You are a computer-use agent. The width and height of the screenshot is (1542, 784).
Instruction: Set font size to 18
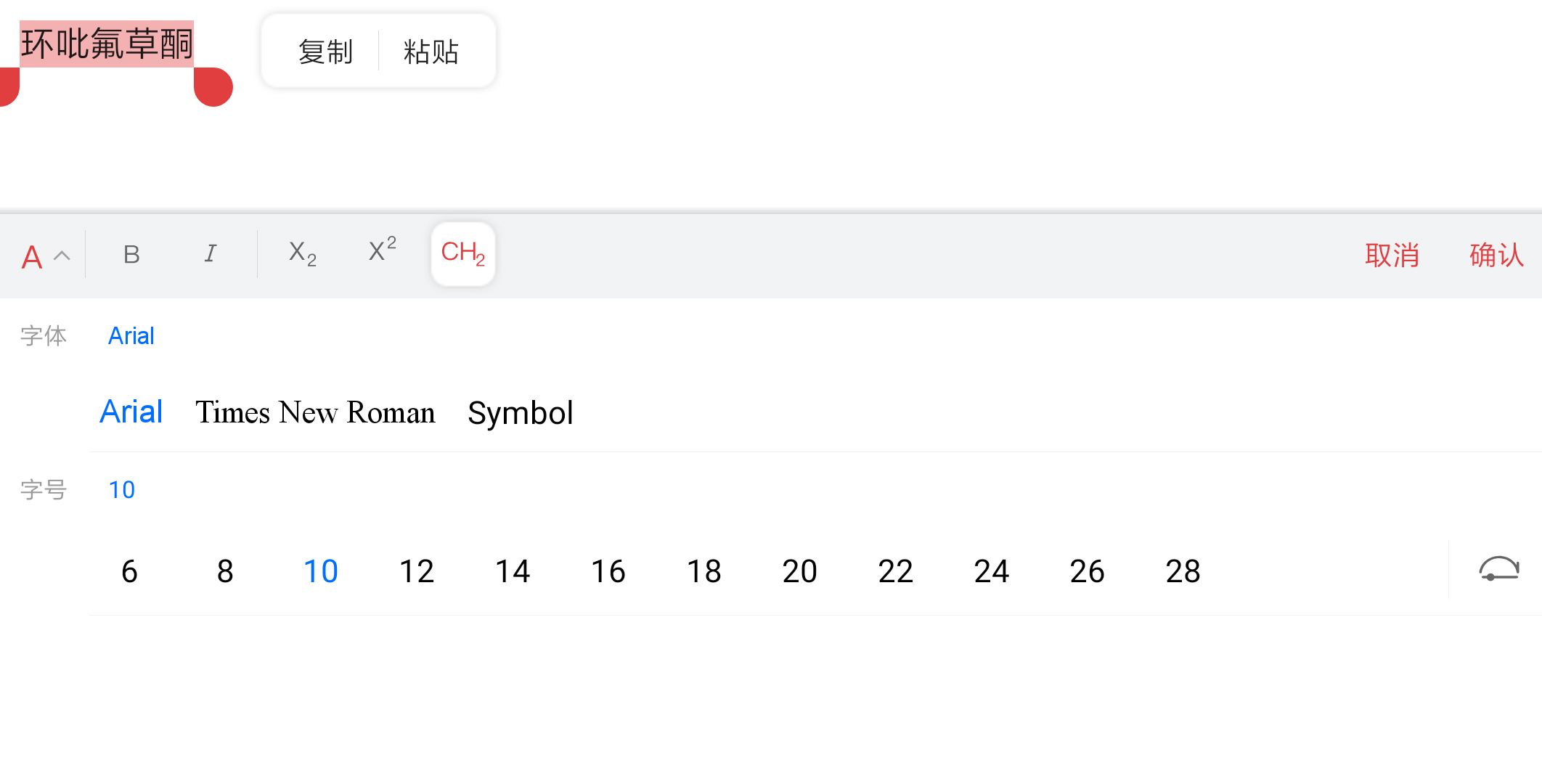click(703, 571)
